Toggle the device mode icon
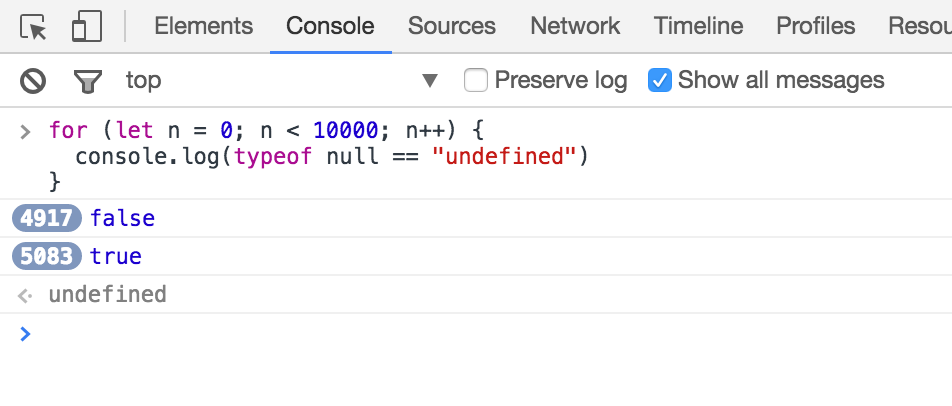The image size is (952, 406). [x=86, y=27]
